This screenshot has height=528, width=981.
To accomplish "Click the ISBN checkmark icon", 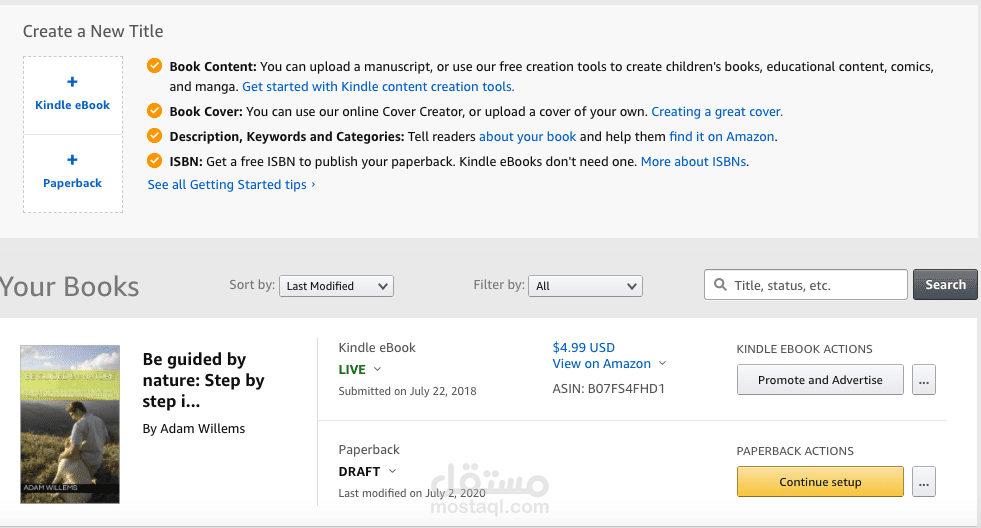I will (x=154, y=161).
